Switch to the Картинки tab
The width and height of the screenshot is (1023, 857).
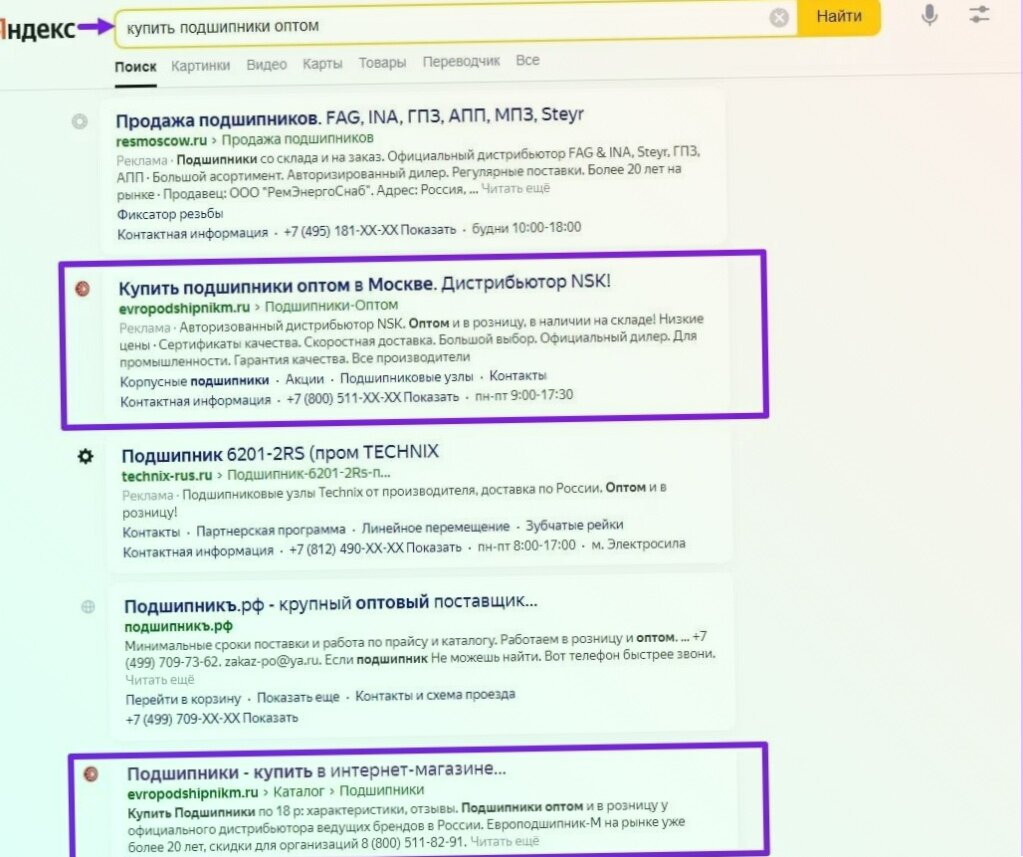[x=200, y=65]
